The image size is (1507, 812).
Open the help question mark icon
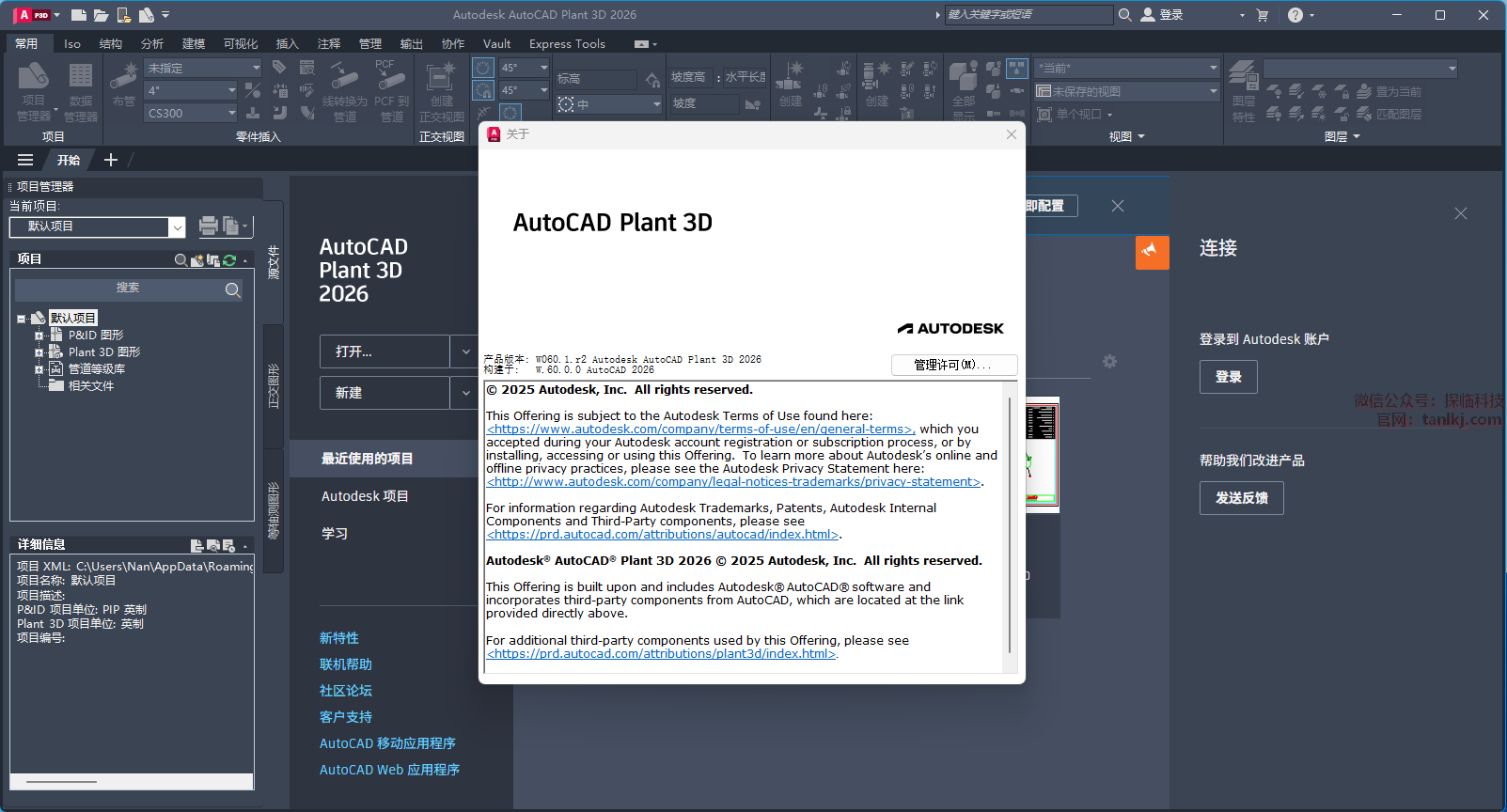pyautogui.click(x=1295, y=15)
